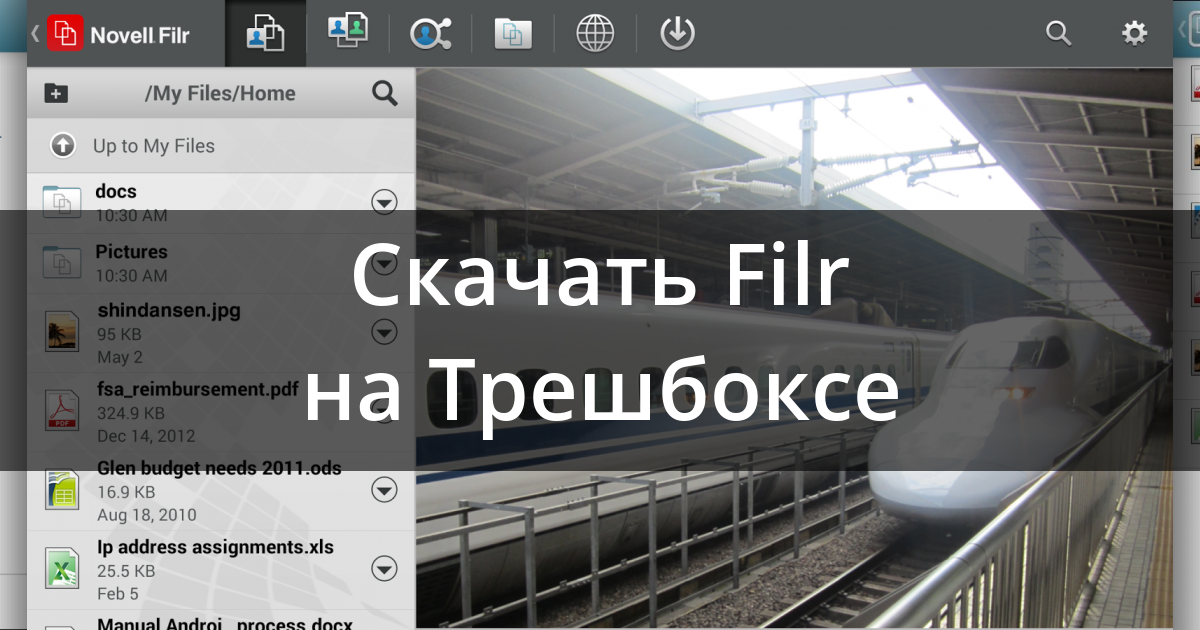1200x630 pixels.
Task: Create a new folder with the plus-folder icon
Action: pyautogui.click(x=57, y=94)
